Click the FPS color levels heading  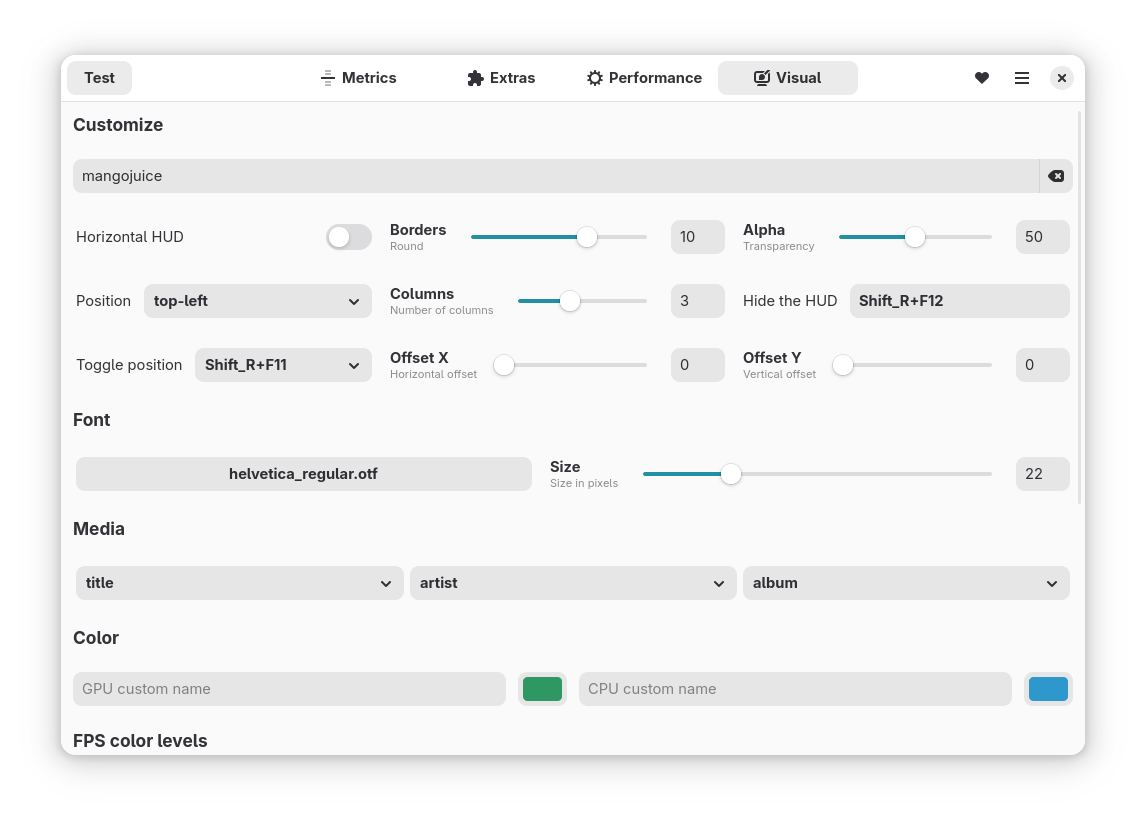pos(140,741)
